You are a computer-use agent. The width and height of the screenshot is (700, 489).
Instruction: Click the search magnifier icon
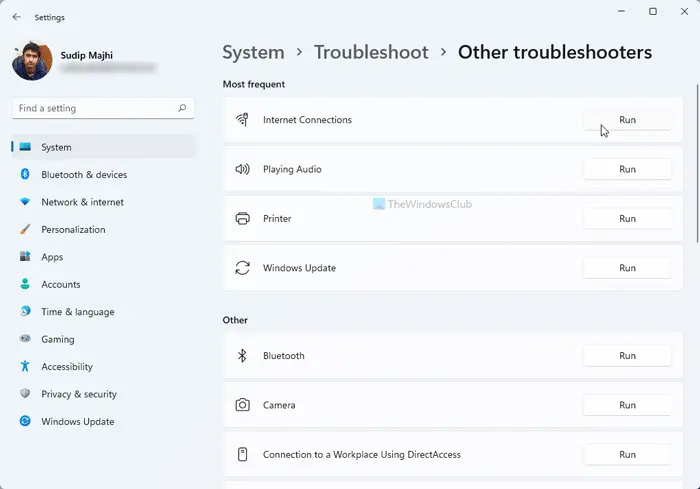[x=182, y=108]
